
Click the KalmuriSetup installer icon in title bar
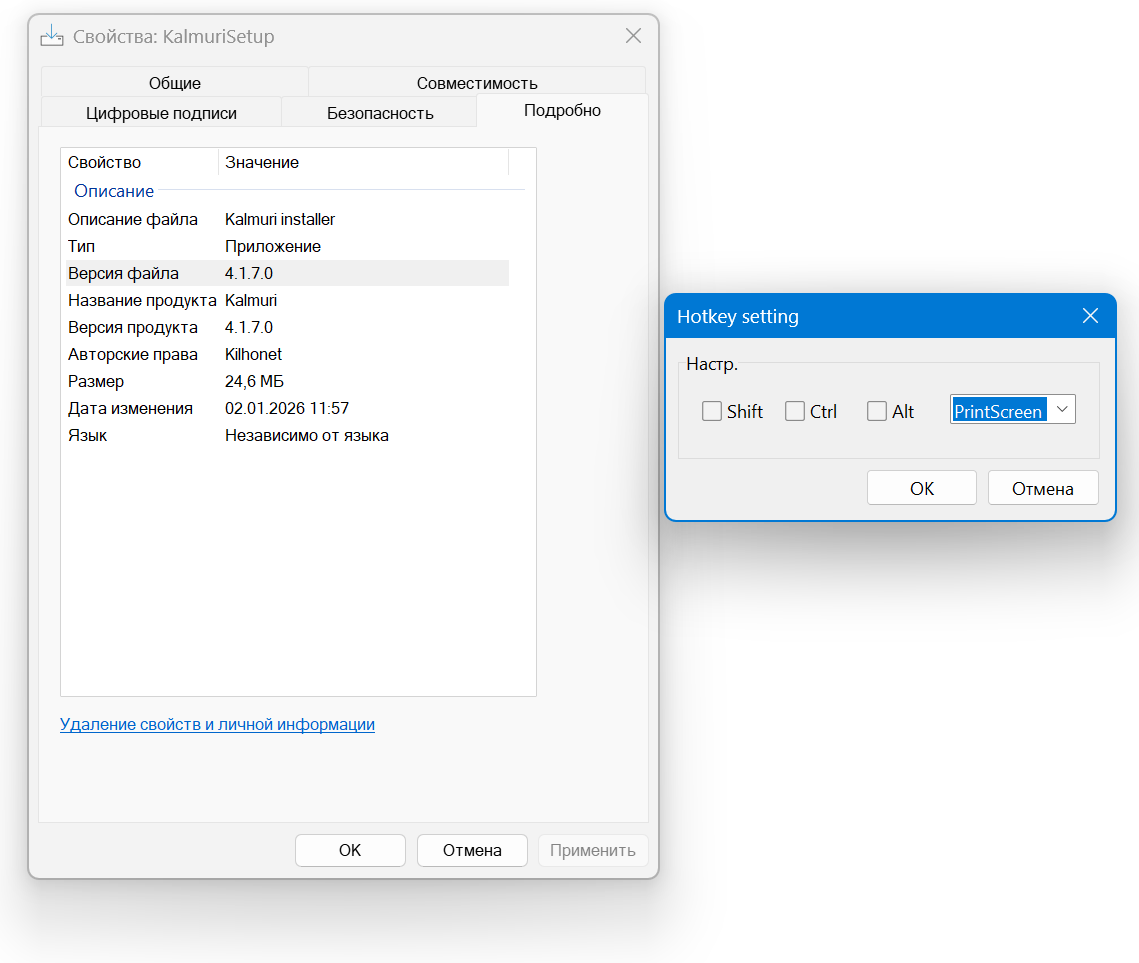tap(51, 37)
